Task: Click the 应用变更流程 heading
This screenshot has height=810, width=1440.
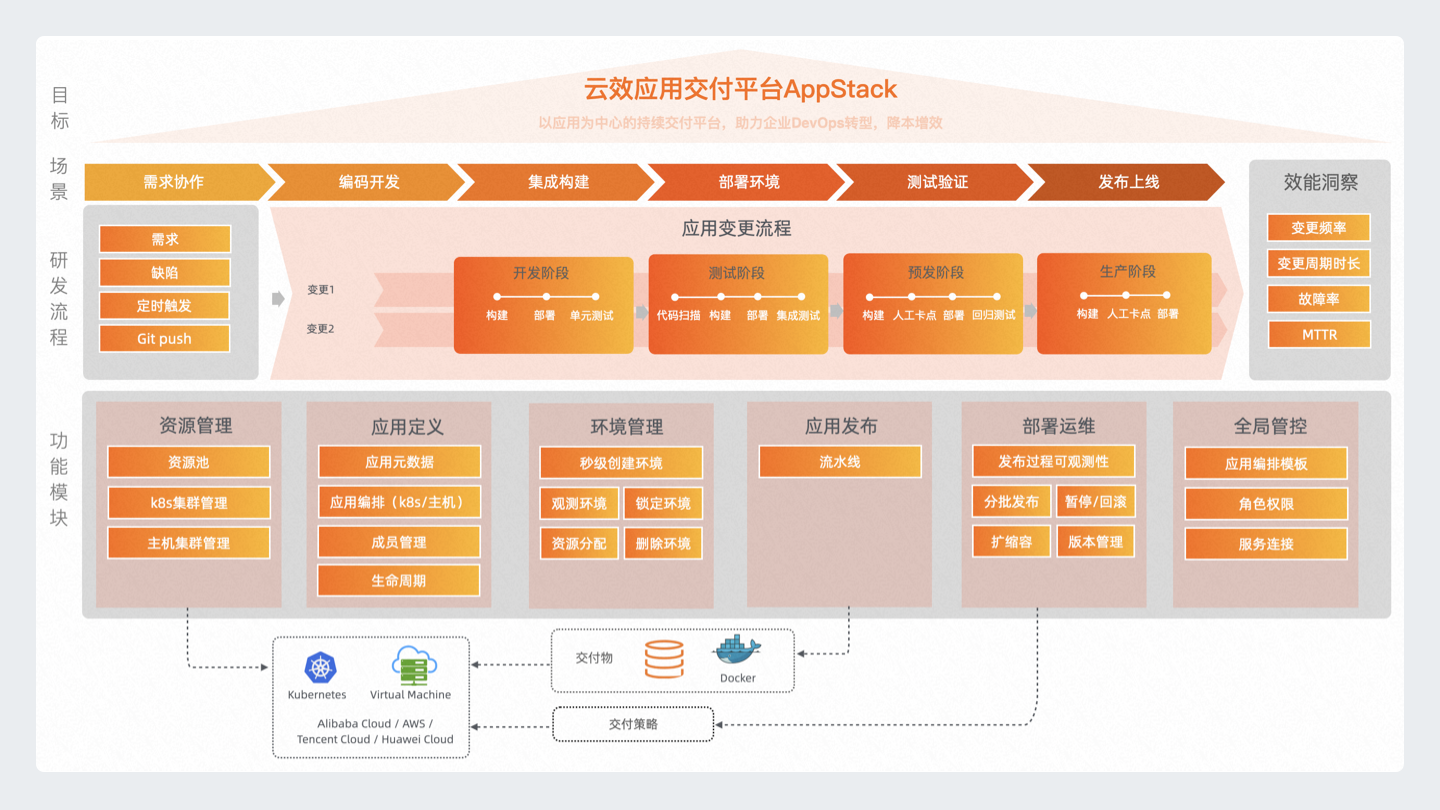Action: (x=737, y=228)
